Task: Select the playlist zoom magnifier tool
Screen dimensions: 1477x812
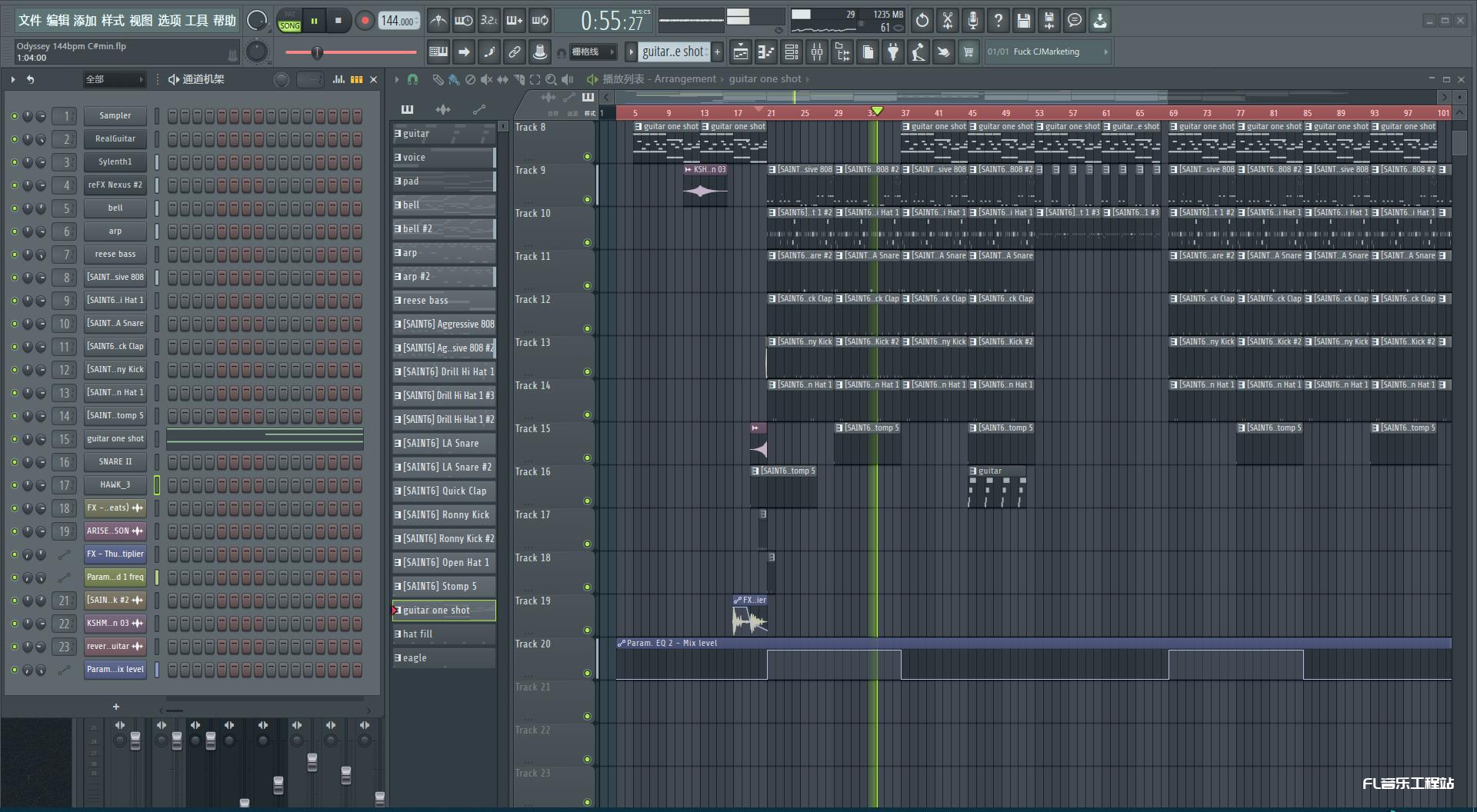Action: [x=551, y=79]
